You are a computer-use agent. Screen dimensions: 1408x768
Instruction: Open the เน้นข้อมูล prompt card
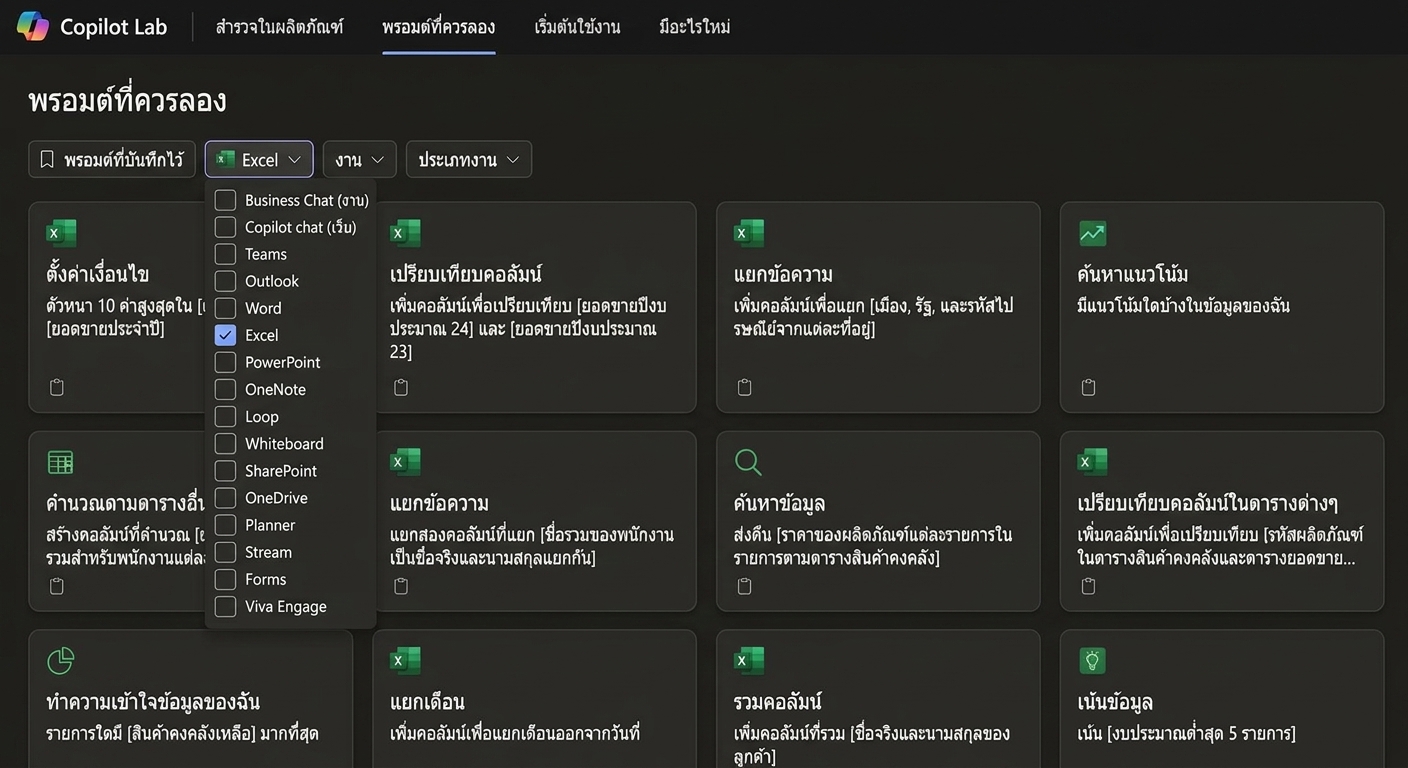[1222, 698]
